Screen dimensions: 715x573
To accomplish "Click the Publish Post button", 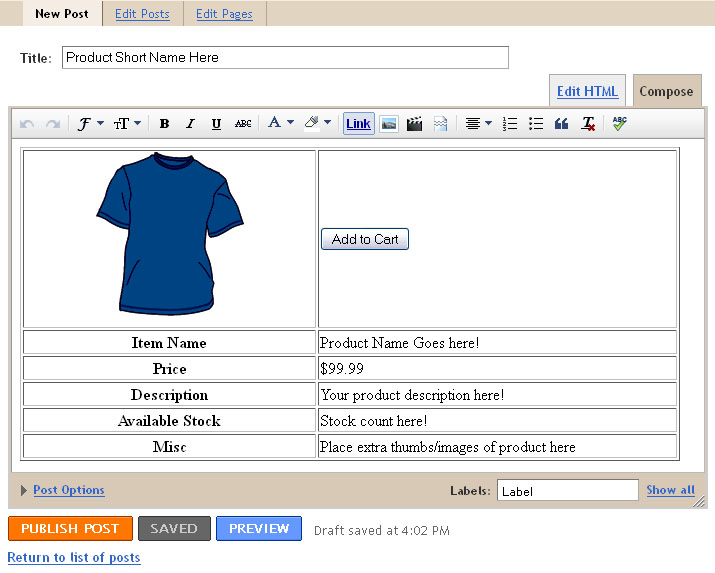I will pos(70,528).
